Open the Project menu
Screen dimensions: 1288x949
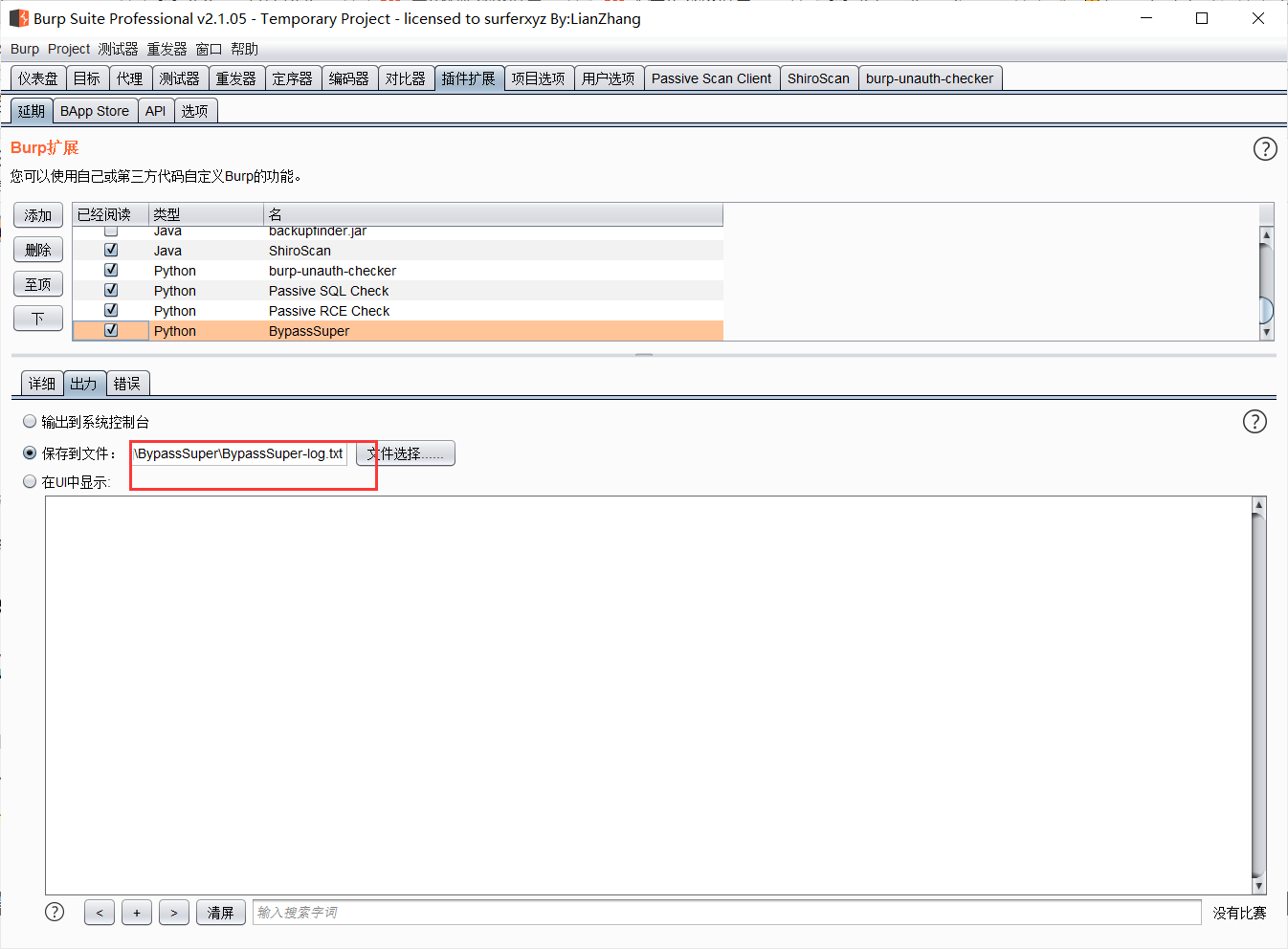coord(69,49)
